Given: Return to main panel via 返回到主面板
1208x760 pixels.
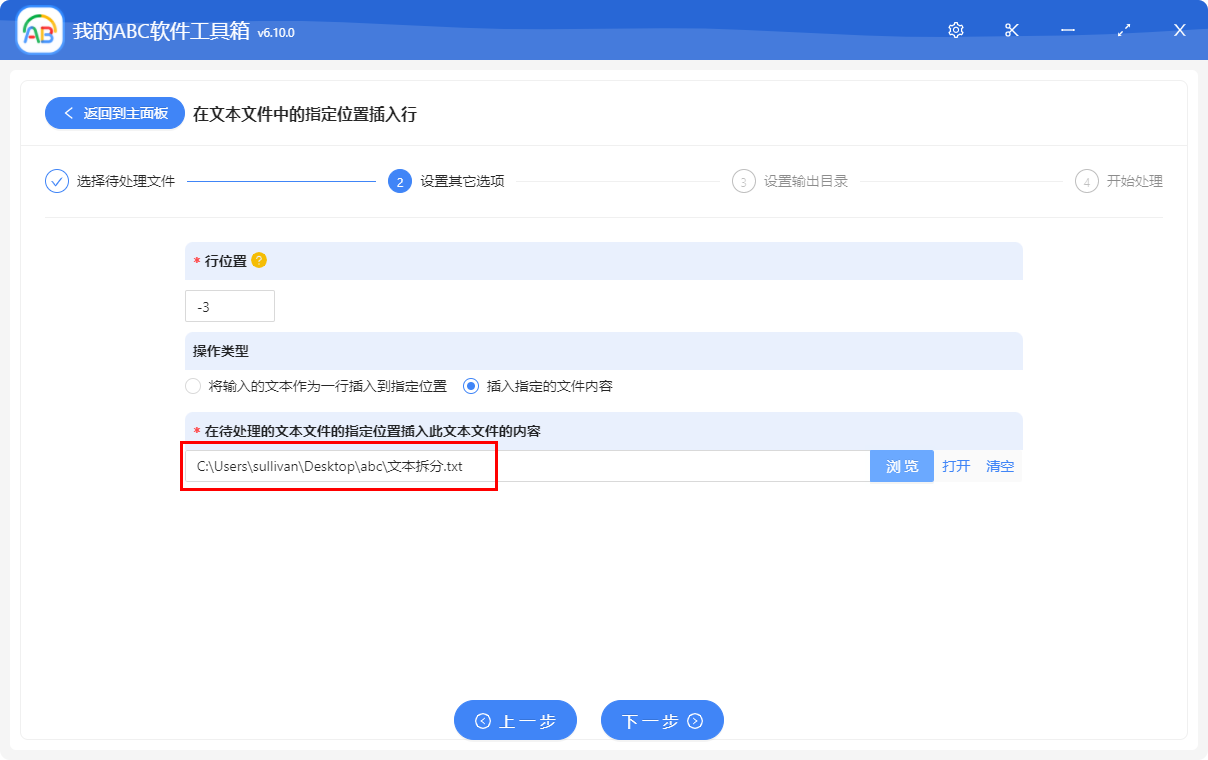Looking at the screenshot, I should click(114, 113).
